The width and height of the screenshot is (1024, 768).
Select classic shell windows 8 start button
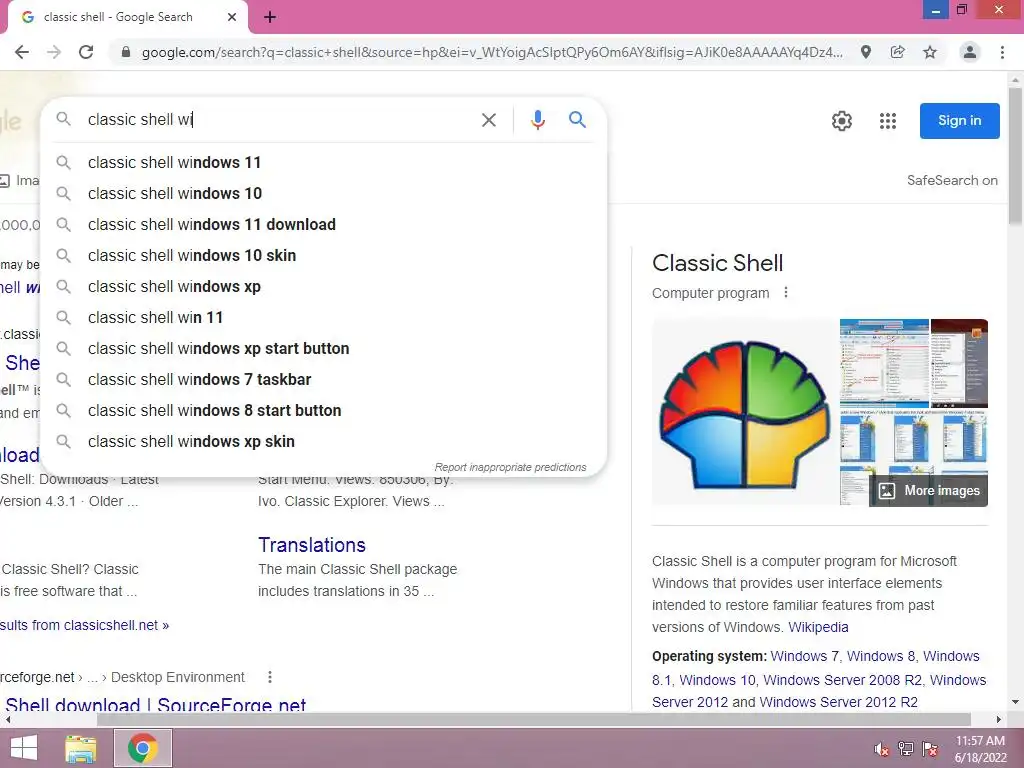pyautogui.click(x=324, y=411)
